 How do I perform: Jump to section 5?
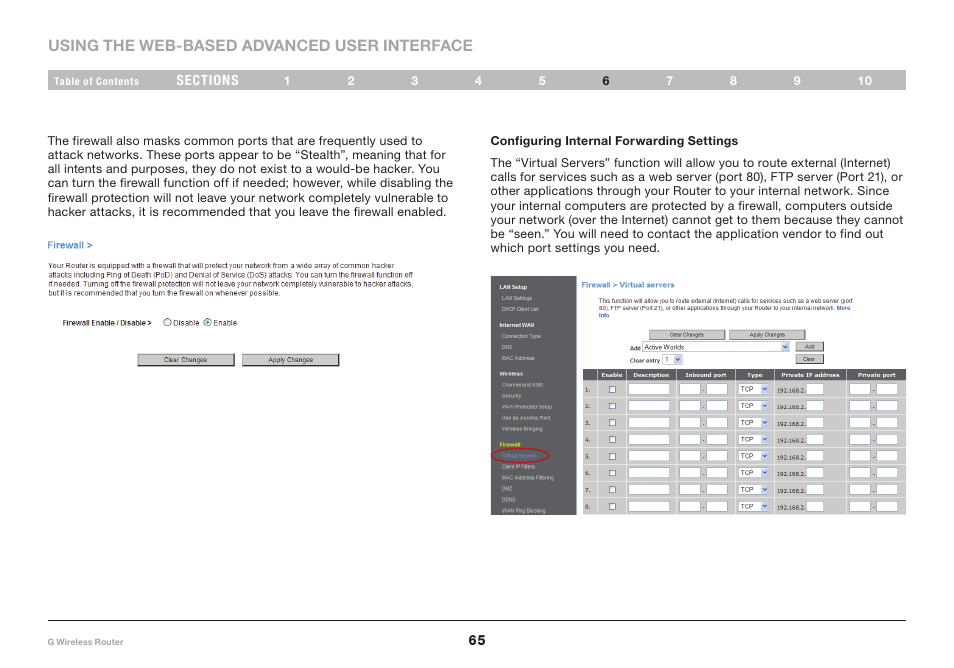pyautogui.click(x=542, y=81)
